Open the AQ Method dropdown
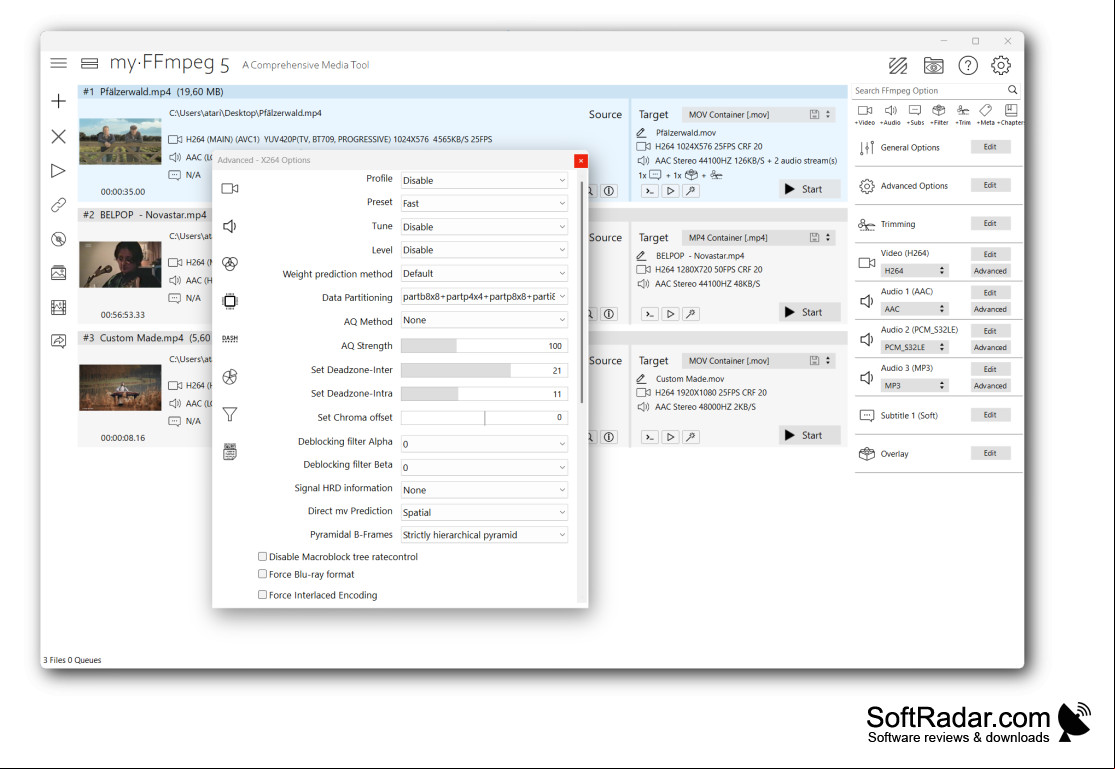 tap(484, 320)
